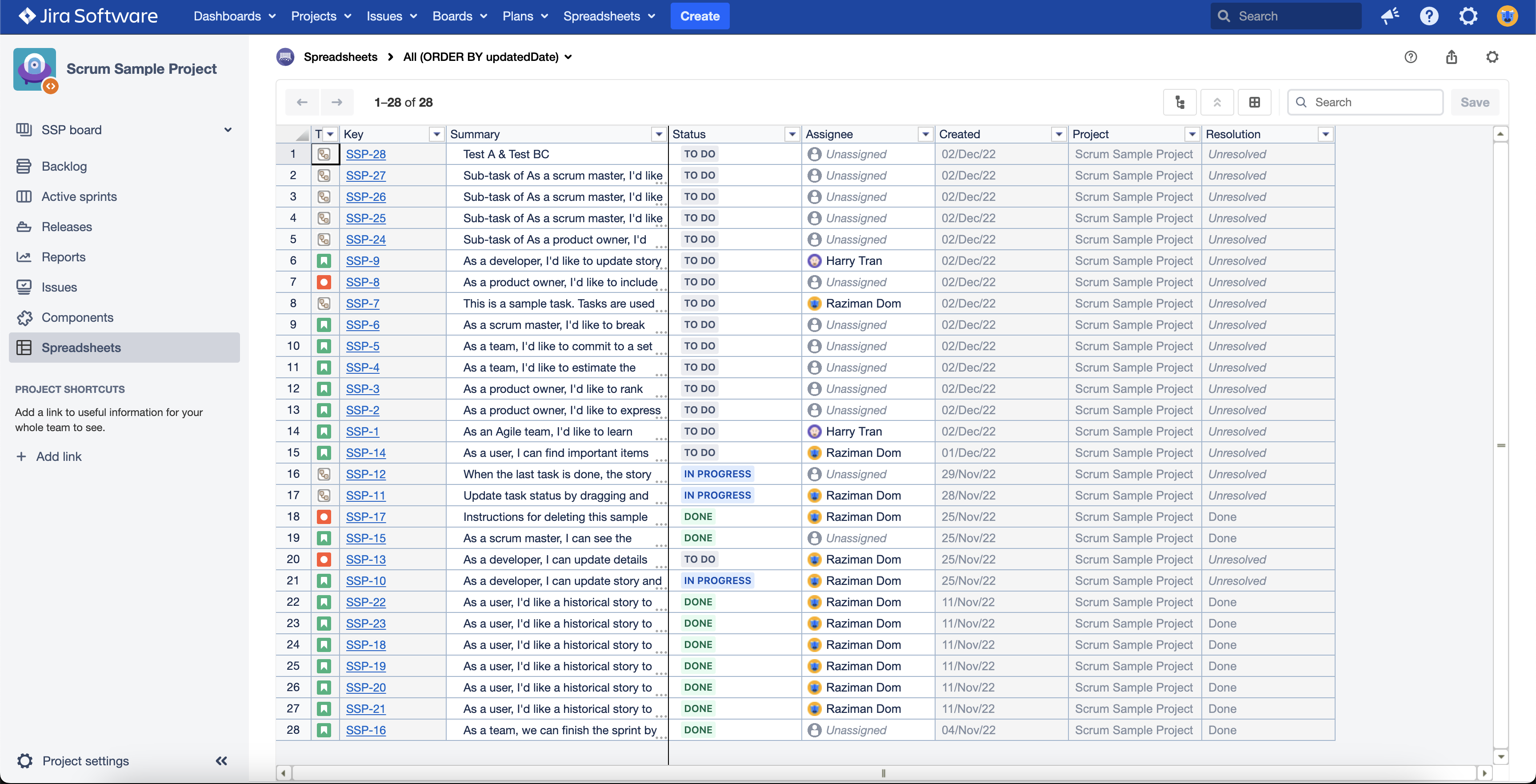Click the spreadsheet Search field
The width and height of the screenshot is (1536, 784).
1365,102
